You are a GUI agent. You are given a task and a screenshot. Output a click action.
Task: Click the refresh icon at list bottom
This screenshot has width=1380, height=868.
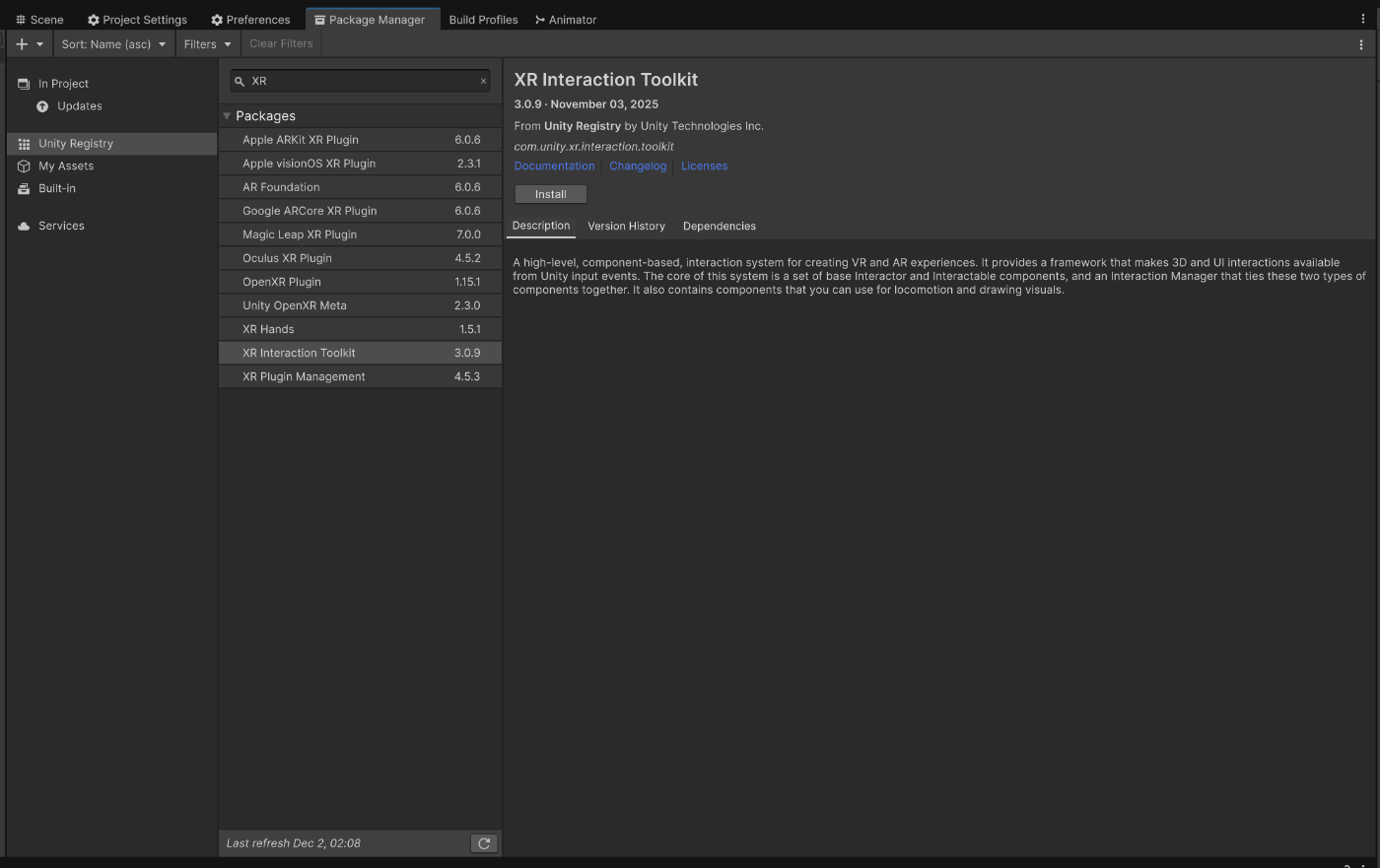[x=484, y=843]
